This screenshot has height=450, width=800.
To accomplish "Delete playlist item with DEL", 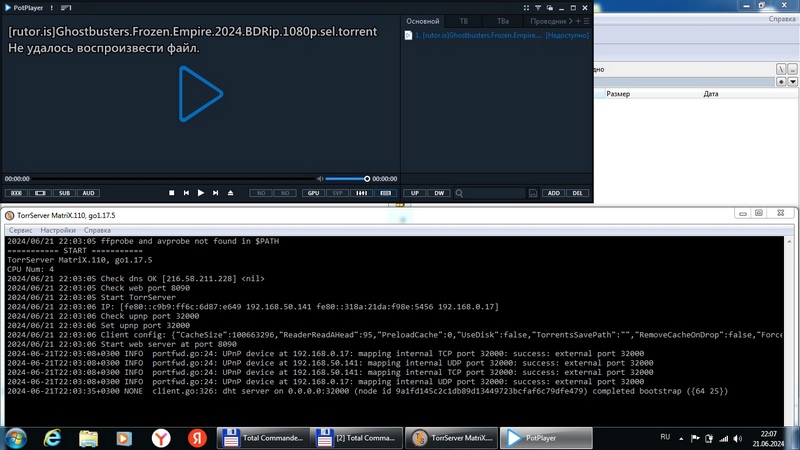I will (x=578, y=193).
